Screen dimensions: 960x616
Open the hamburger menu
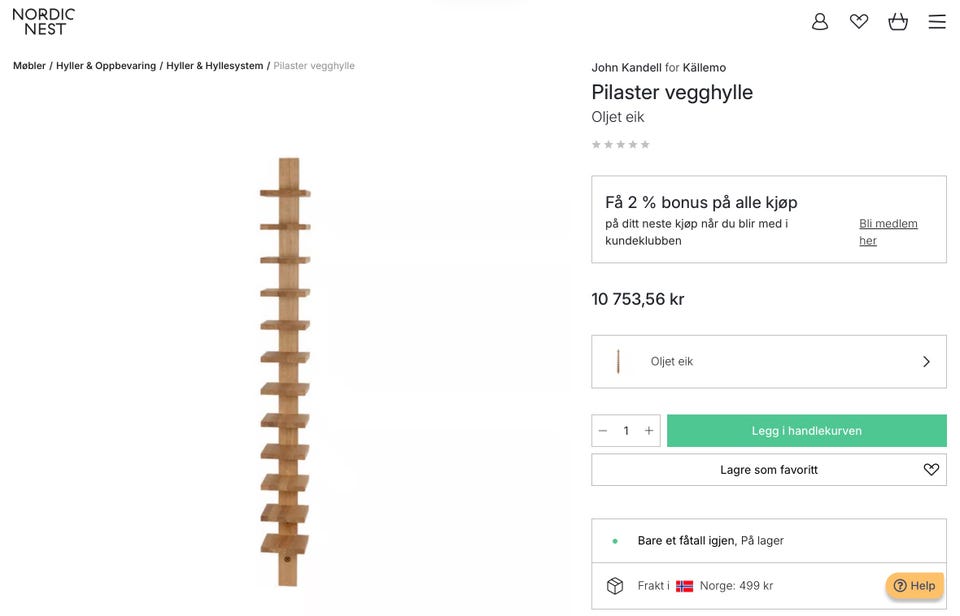pos(937,21)
